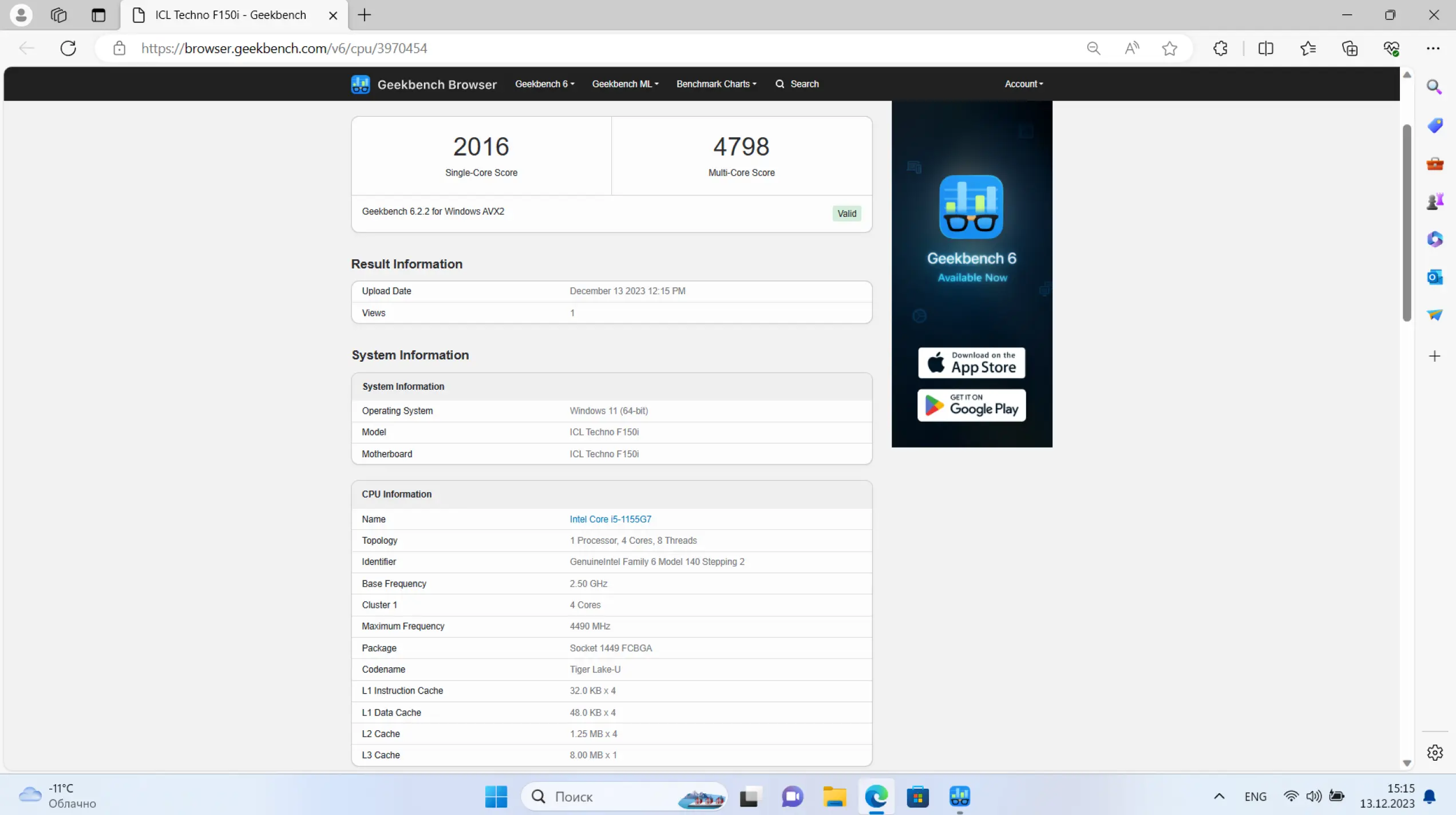
Task: Open Microsoft Store from taskbar
Action: click(x=917, y=796)
